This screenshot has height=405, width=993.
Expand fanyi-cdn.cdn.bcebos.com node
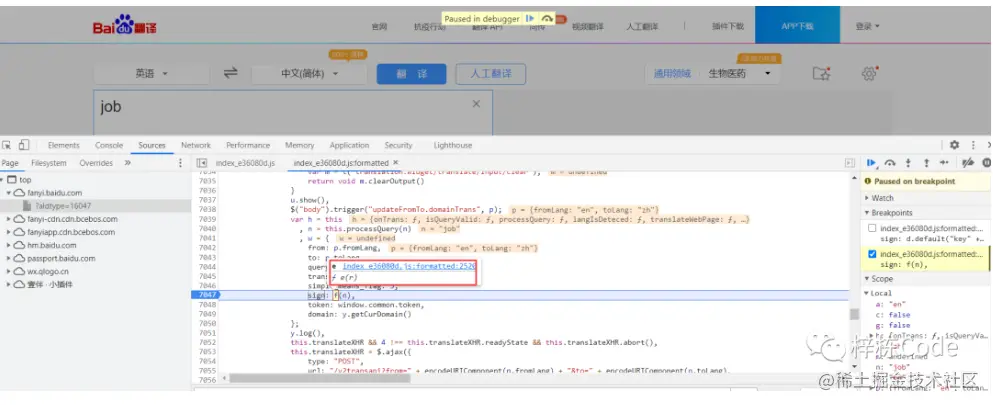(x=9, y=219)
